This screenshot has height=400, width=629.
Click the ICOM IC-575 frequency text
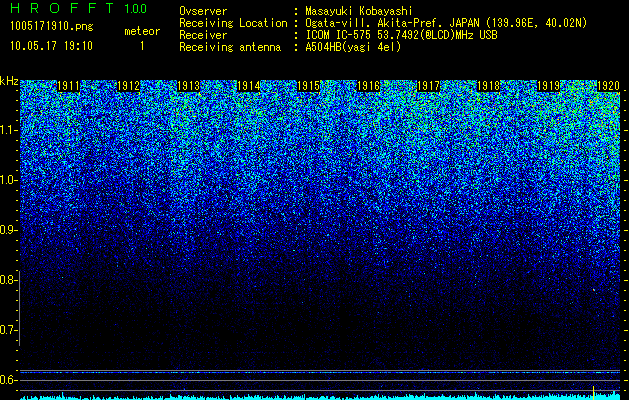coord(401,35)
